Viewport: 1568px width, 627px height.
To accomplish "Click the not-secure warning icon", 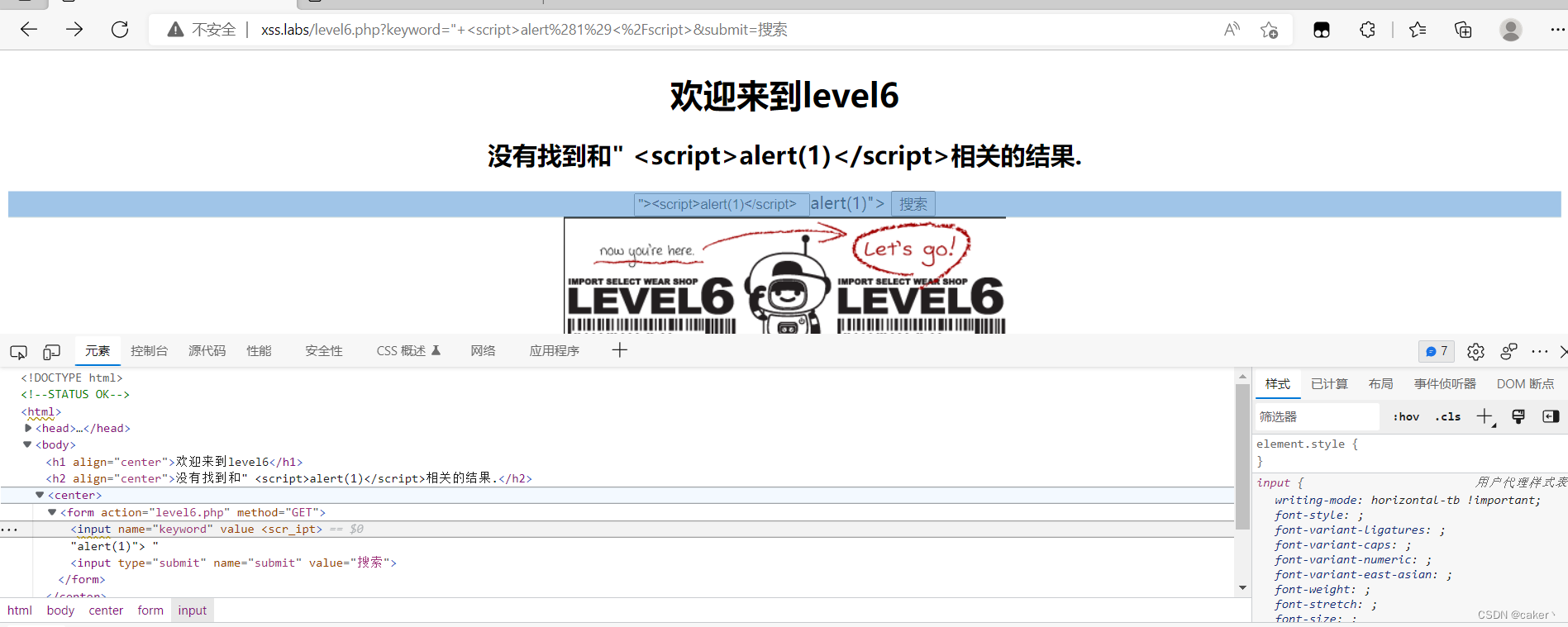I will pyautogui.click(x=175, y=30).
